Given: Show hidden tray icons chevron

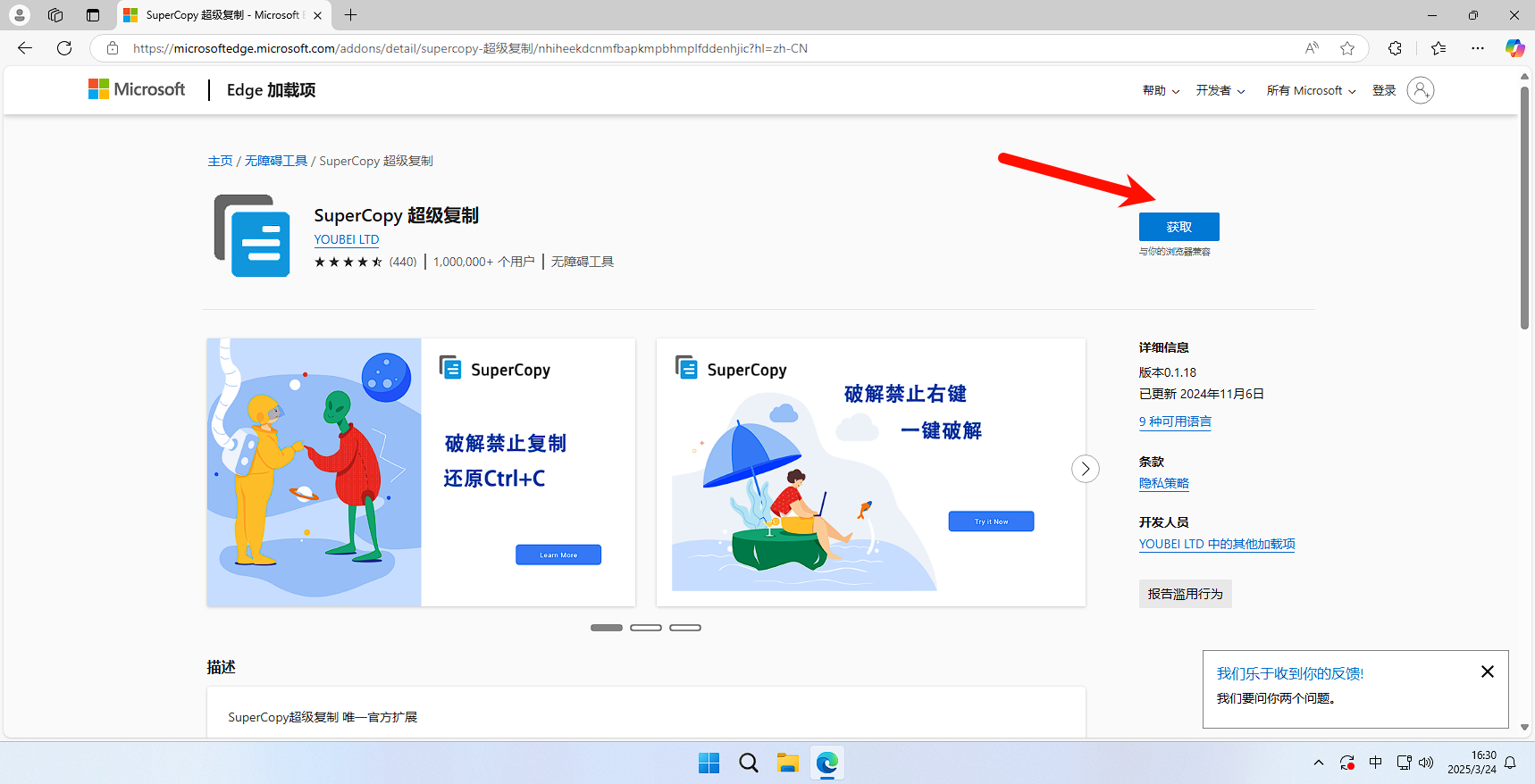Looking at the screenshot, I should pyautogui.click(x=1319, y=763).
